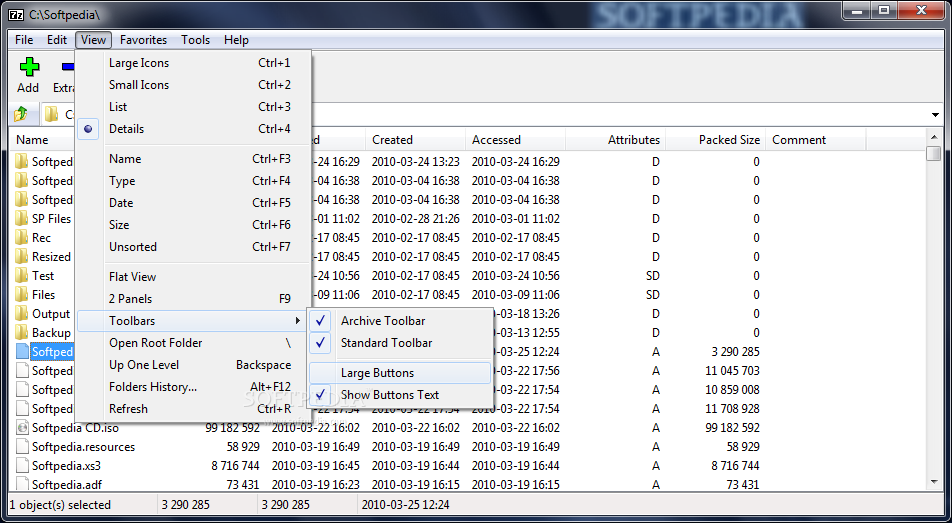
Task: Disable Show Buttons Text option
Action: [401, 395]
